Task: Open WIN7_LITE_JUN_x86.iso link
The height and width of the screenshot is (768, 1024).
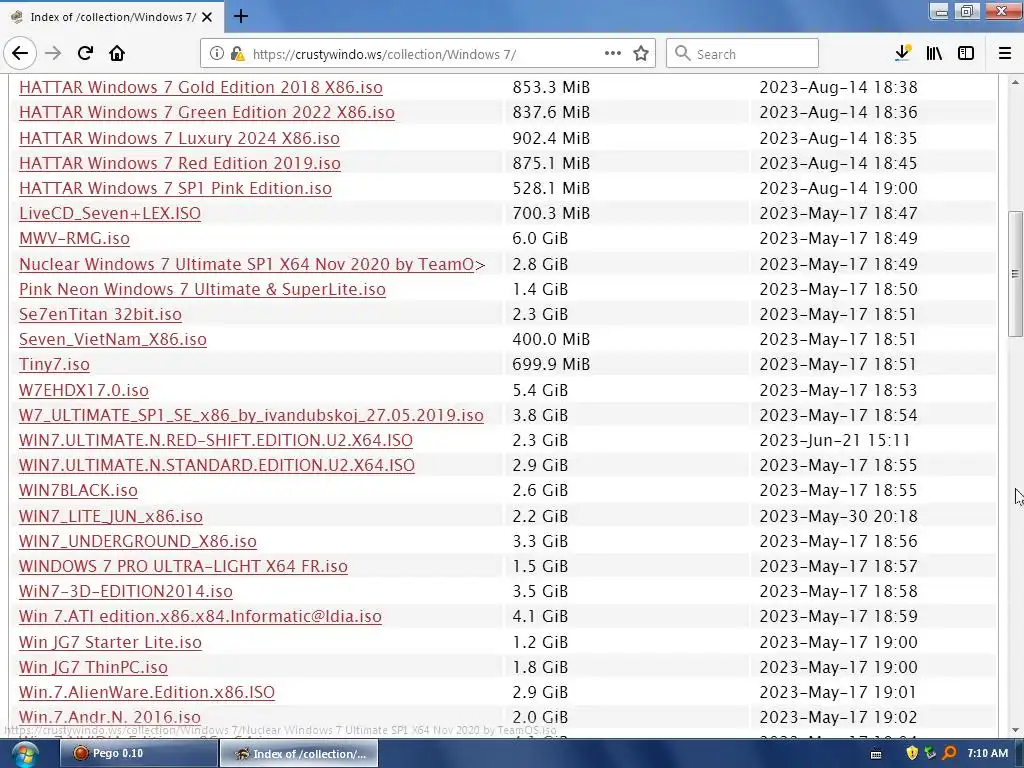Action: click(110, 517)
